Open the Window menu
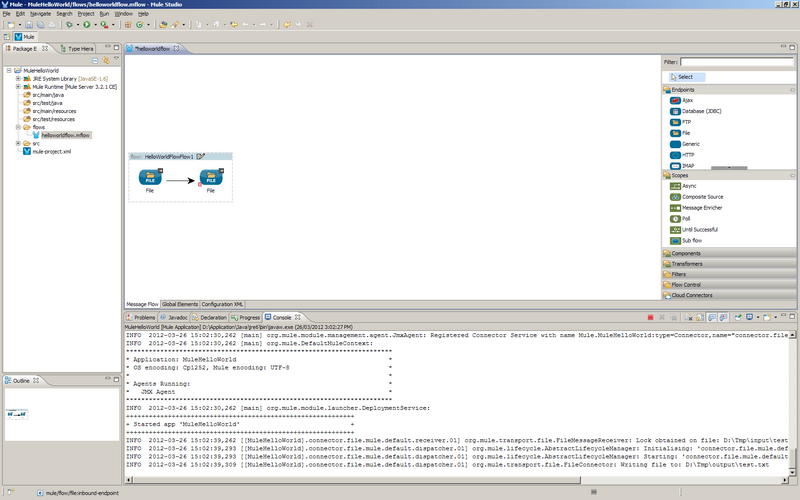This screenshot has width=800, height=500. click(123, 14)
